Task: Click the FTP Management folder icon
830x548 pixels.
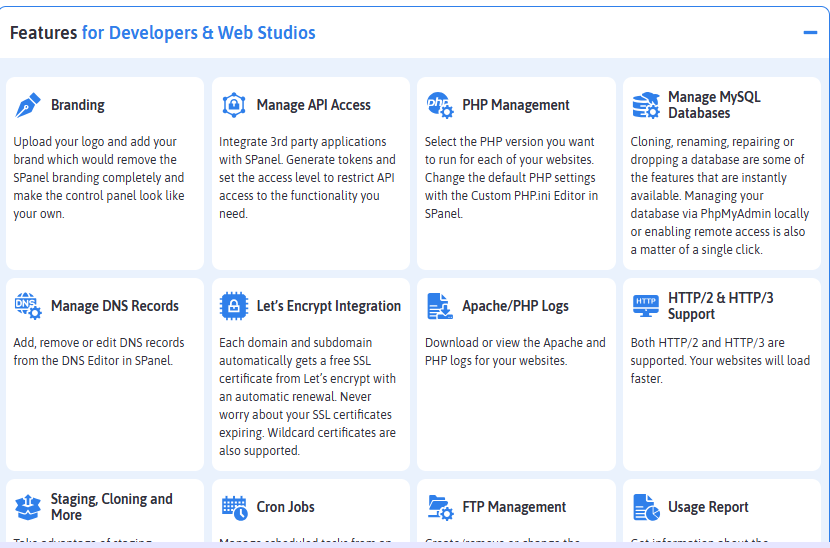Action: click(440, 507)
